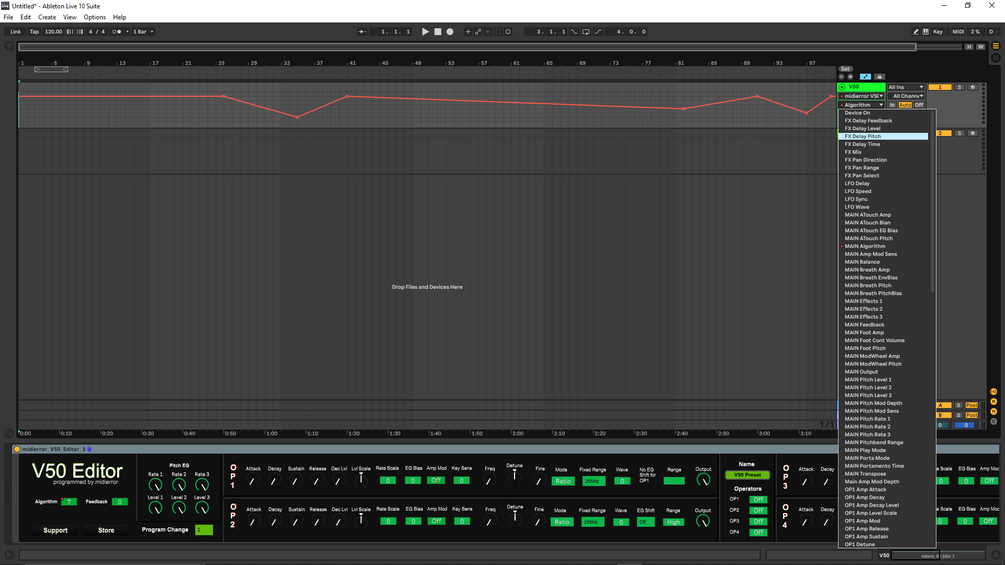1005x565 pixels.
Task: Toggle OP1 Amp Mod Off switch
Action: pyautogui.click(x=436, y=480)
